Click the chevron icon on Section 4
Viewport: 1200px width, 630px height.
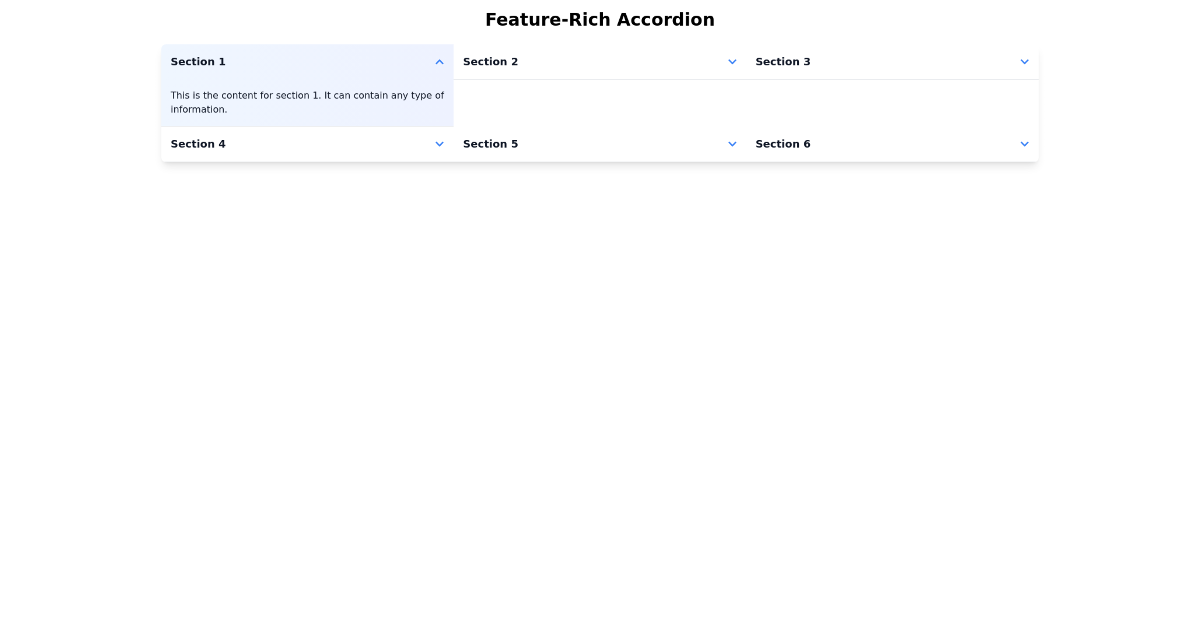[x=439, y=144]
